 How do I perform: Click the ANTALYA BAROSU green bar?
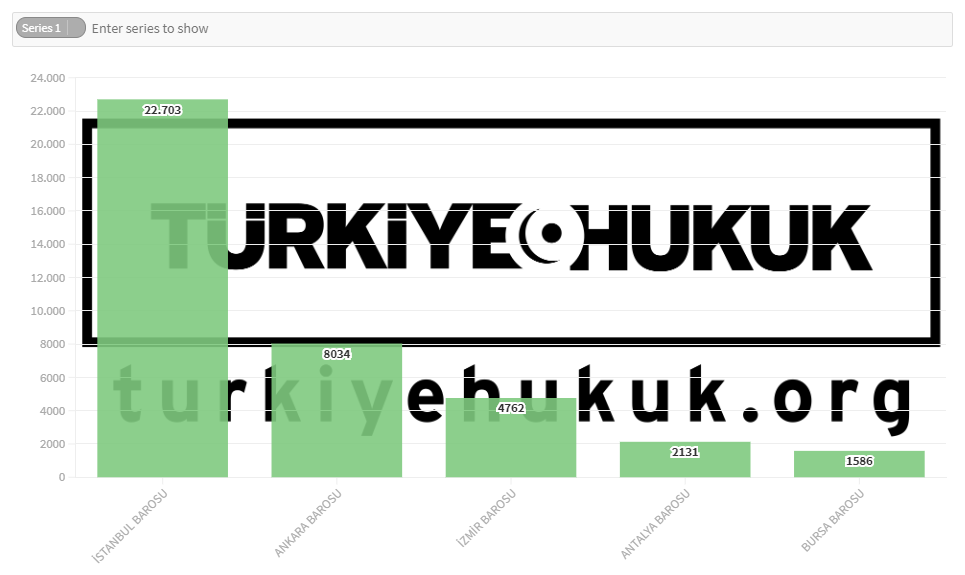(x=685, y=459)
